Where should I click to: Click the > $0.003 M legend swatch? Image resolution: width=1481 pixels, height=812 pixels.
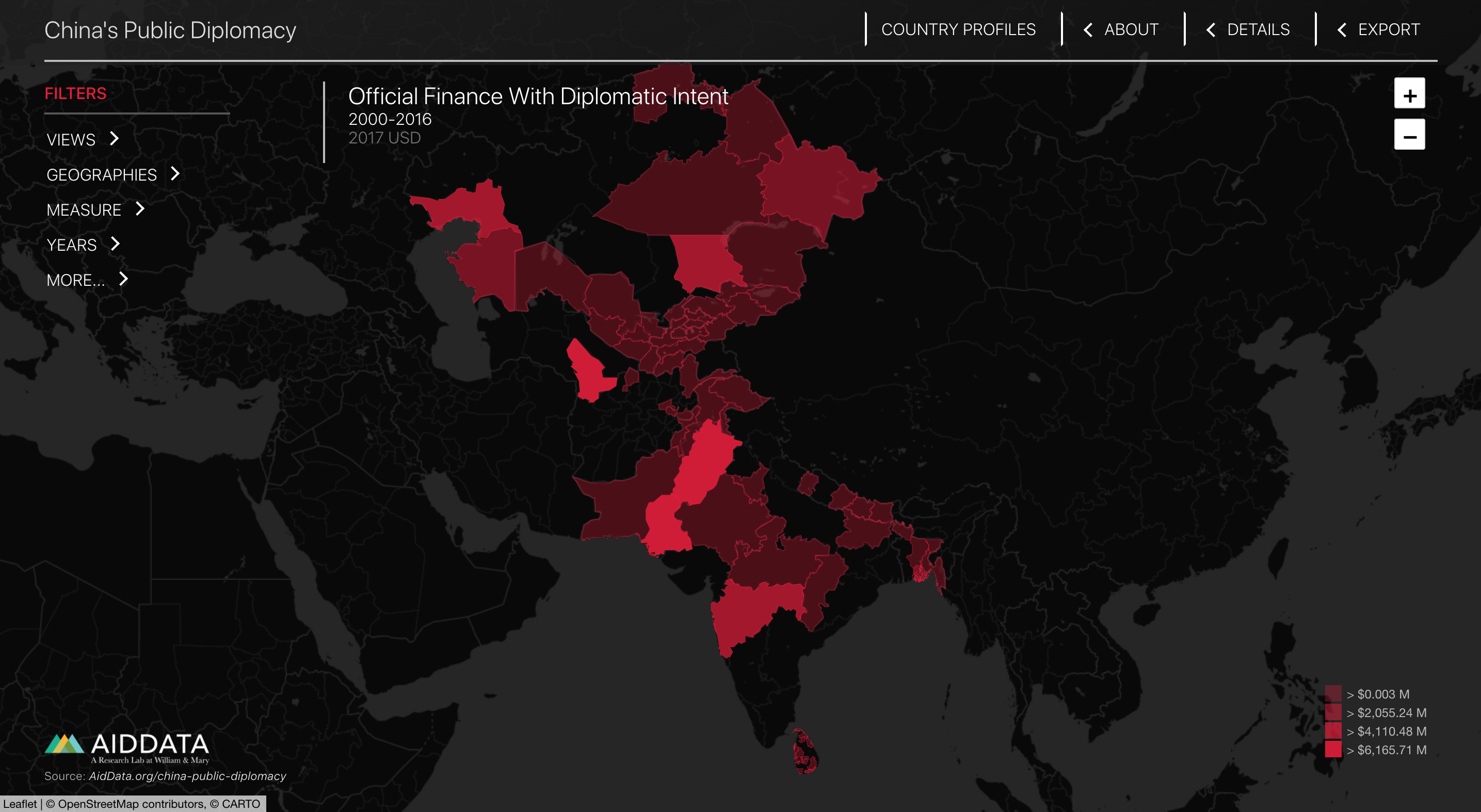[x=1333, y=694]
